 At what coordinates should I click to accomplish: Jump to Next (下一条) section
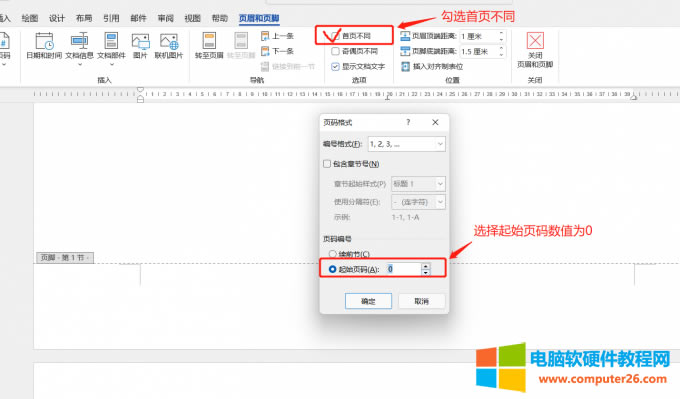[278, 51]
